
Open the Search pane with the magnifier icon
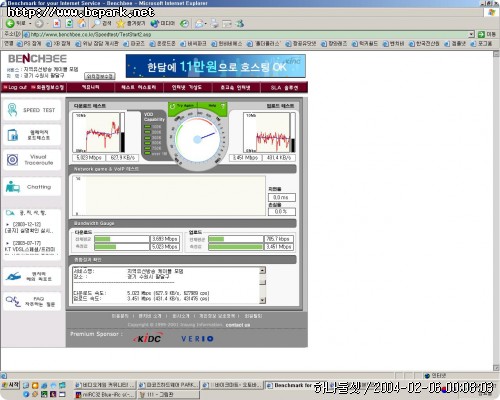102,23
